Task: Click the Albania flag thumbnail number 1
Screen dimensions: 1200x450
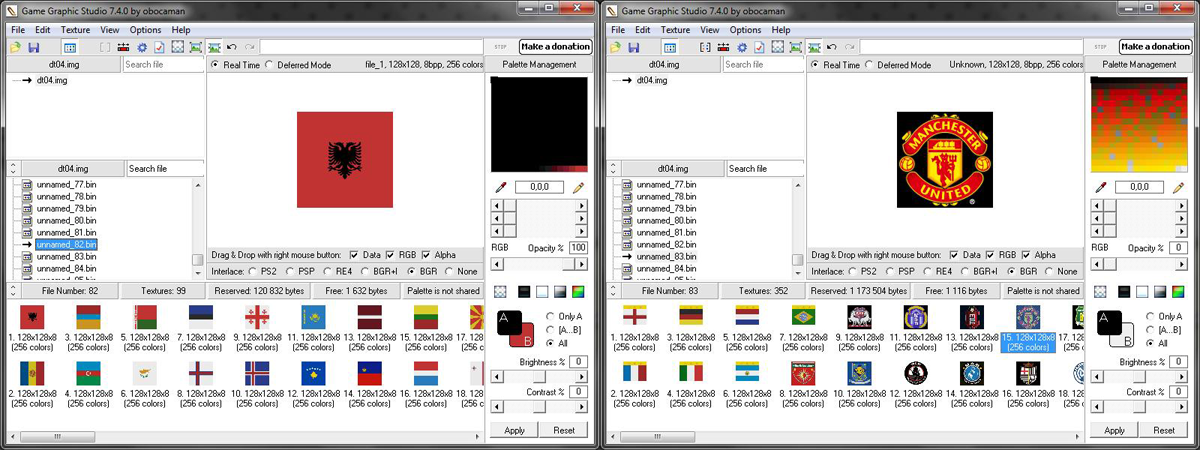Action: [33, 317]
